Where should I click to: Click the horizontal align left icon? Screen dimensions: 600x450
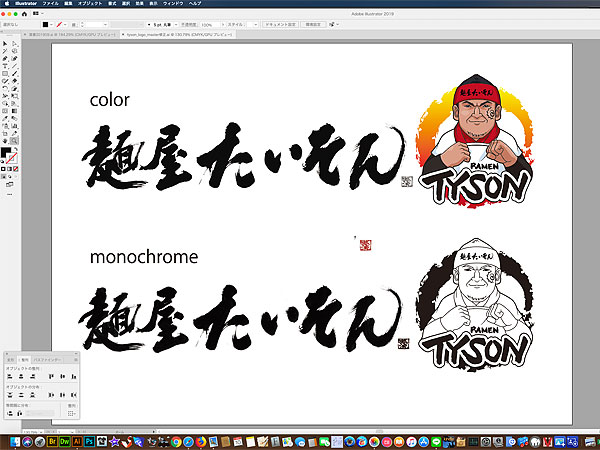pyautogui.click(x=9, y=375)
